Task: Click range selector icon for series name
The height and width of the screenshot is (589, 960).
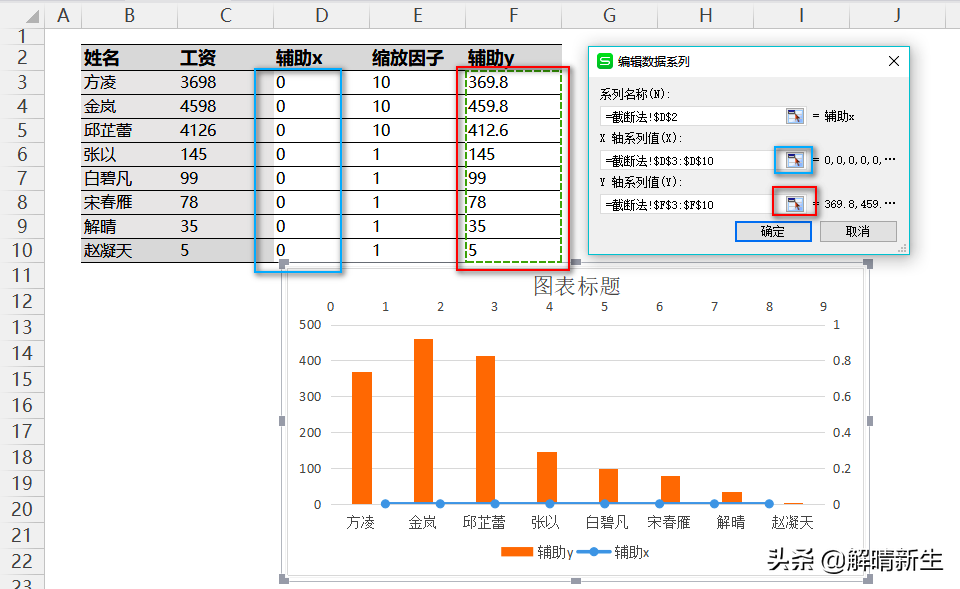Action: pyautogui.click(x=795, y=116)
